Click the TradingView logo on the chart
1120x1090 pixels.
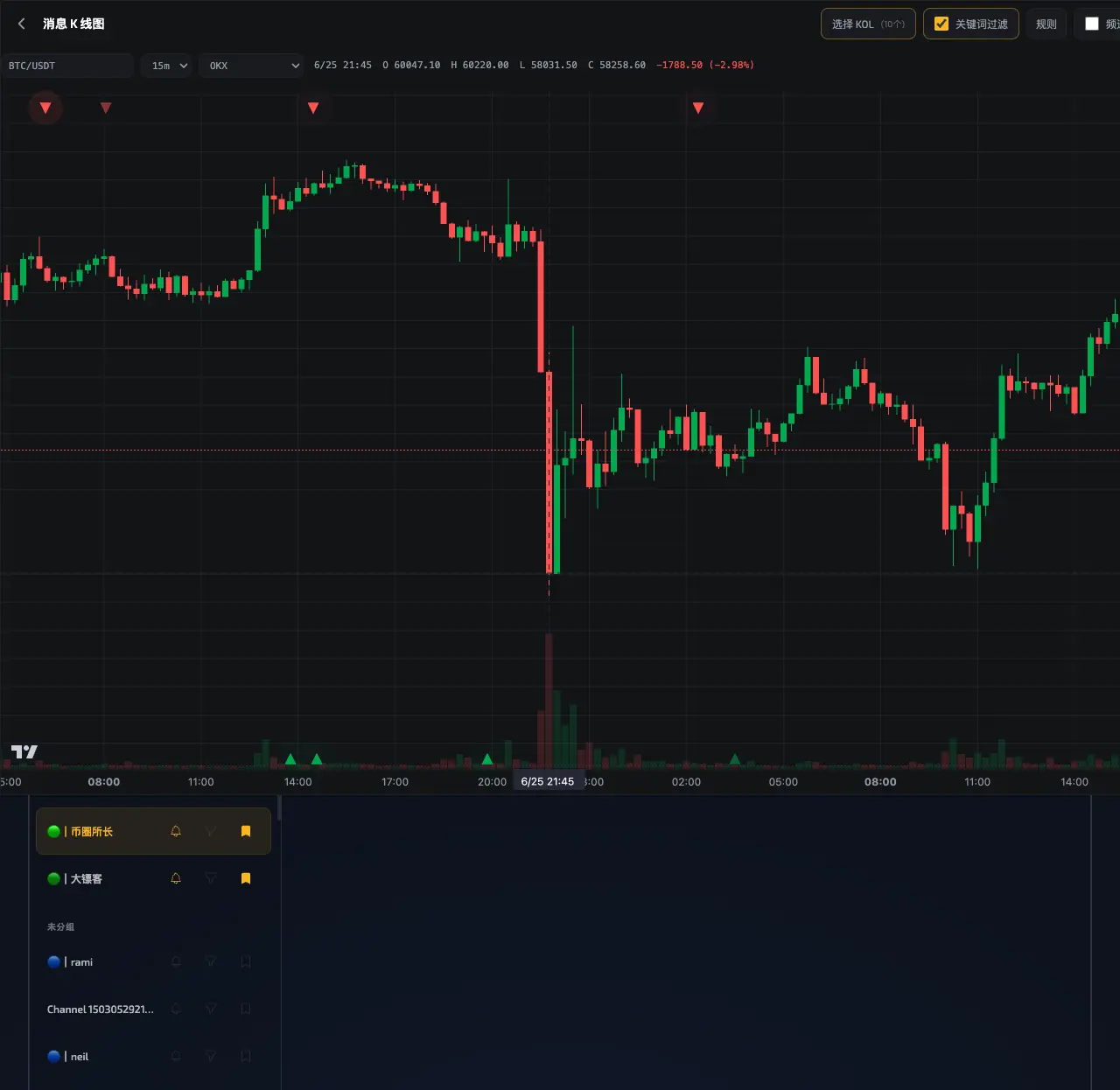(24, 751)
